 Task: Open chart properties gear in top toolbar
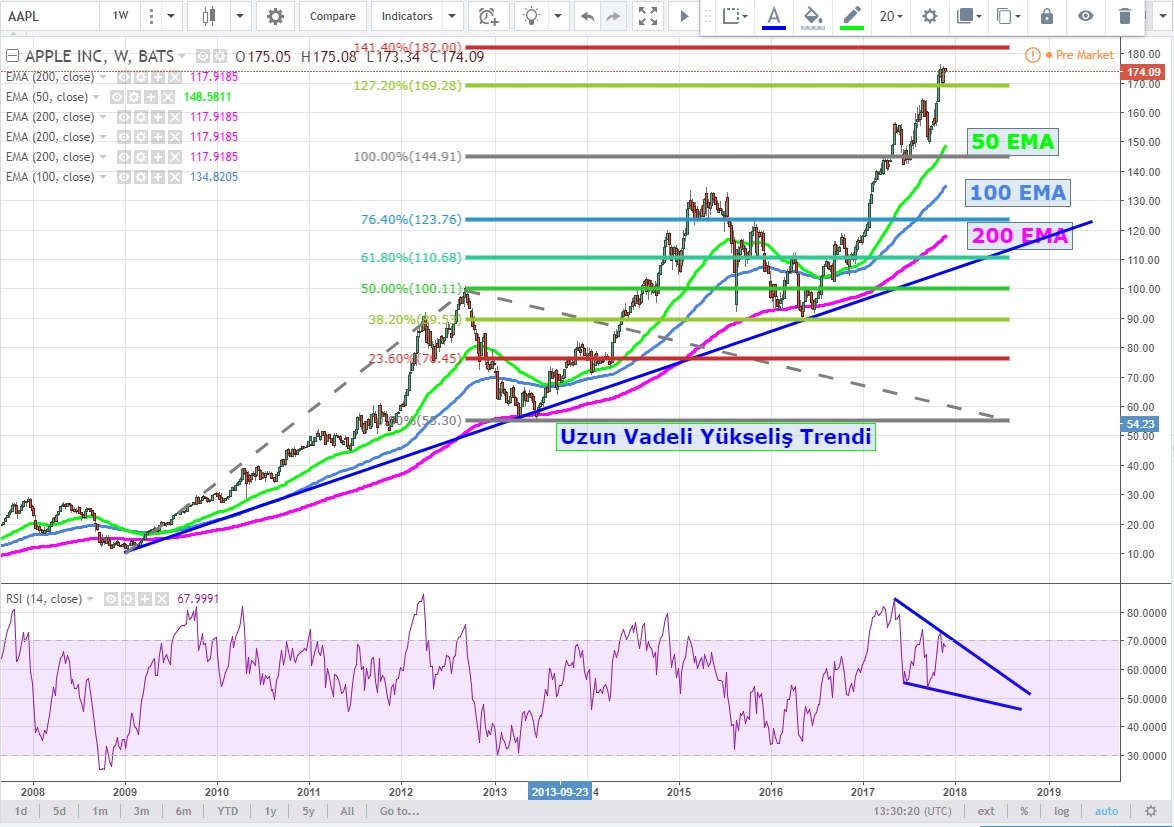pos(275,16)
